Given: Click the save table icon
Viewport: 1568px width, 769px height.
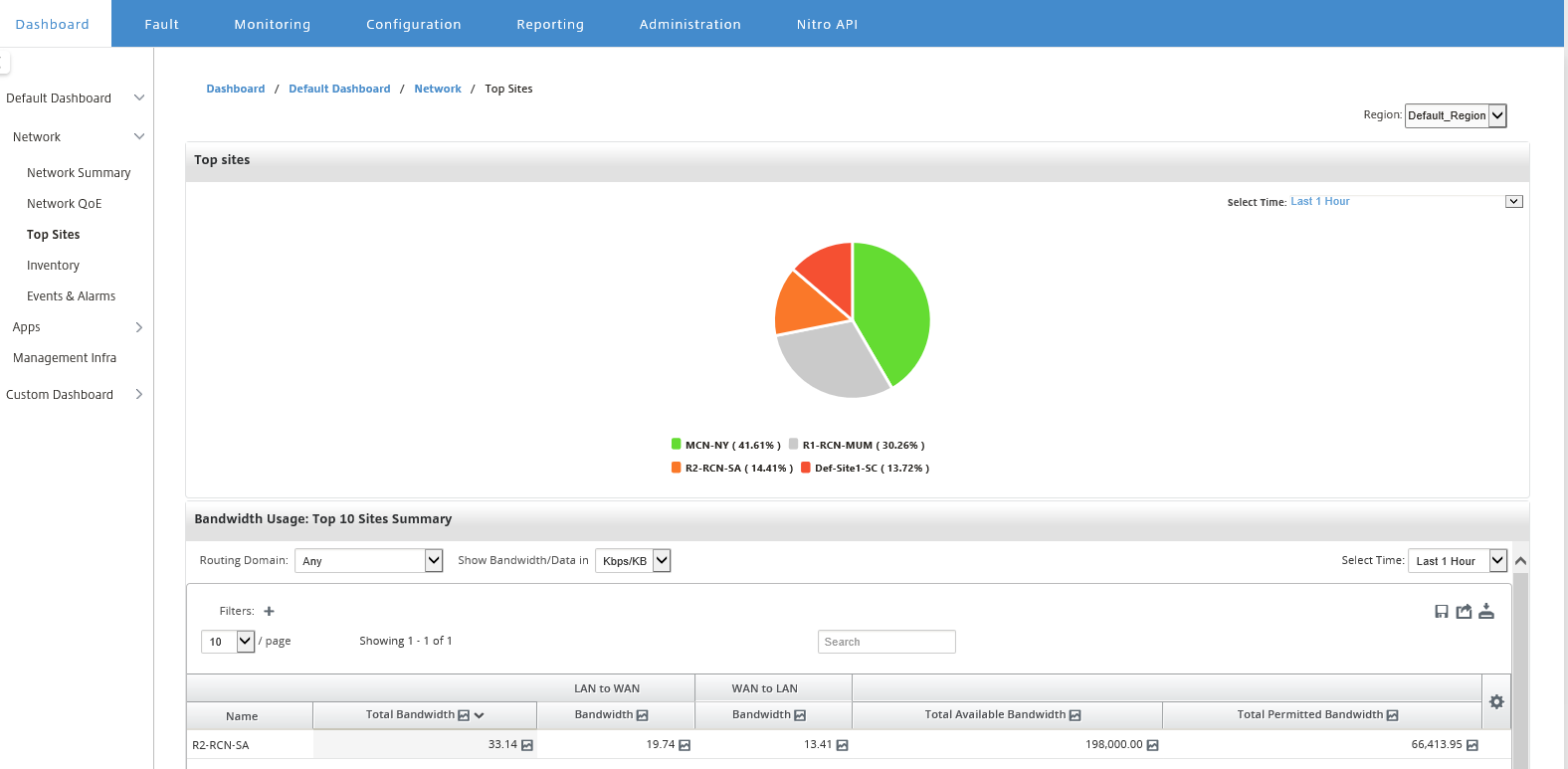Looking at the screenshot, I should coord(1442,611).
